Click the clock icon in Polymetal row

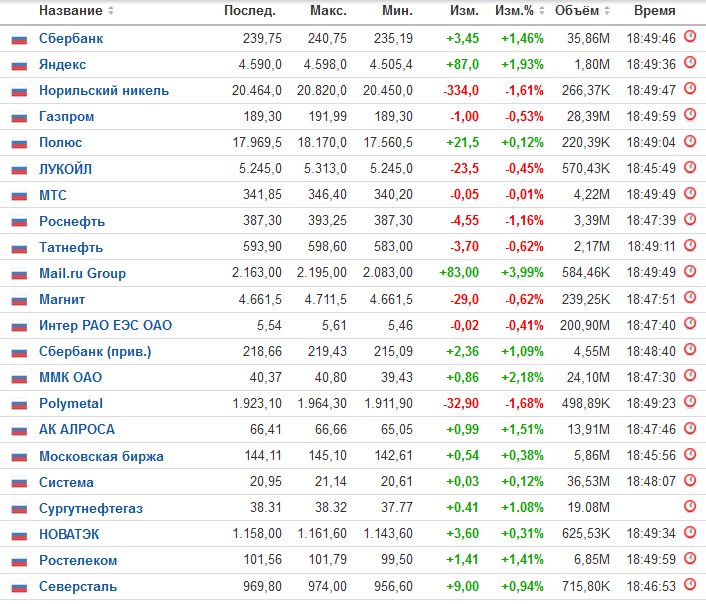[x=690, y=402]
